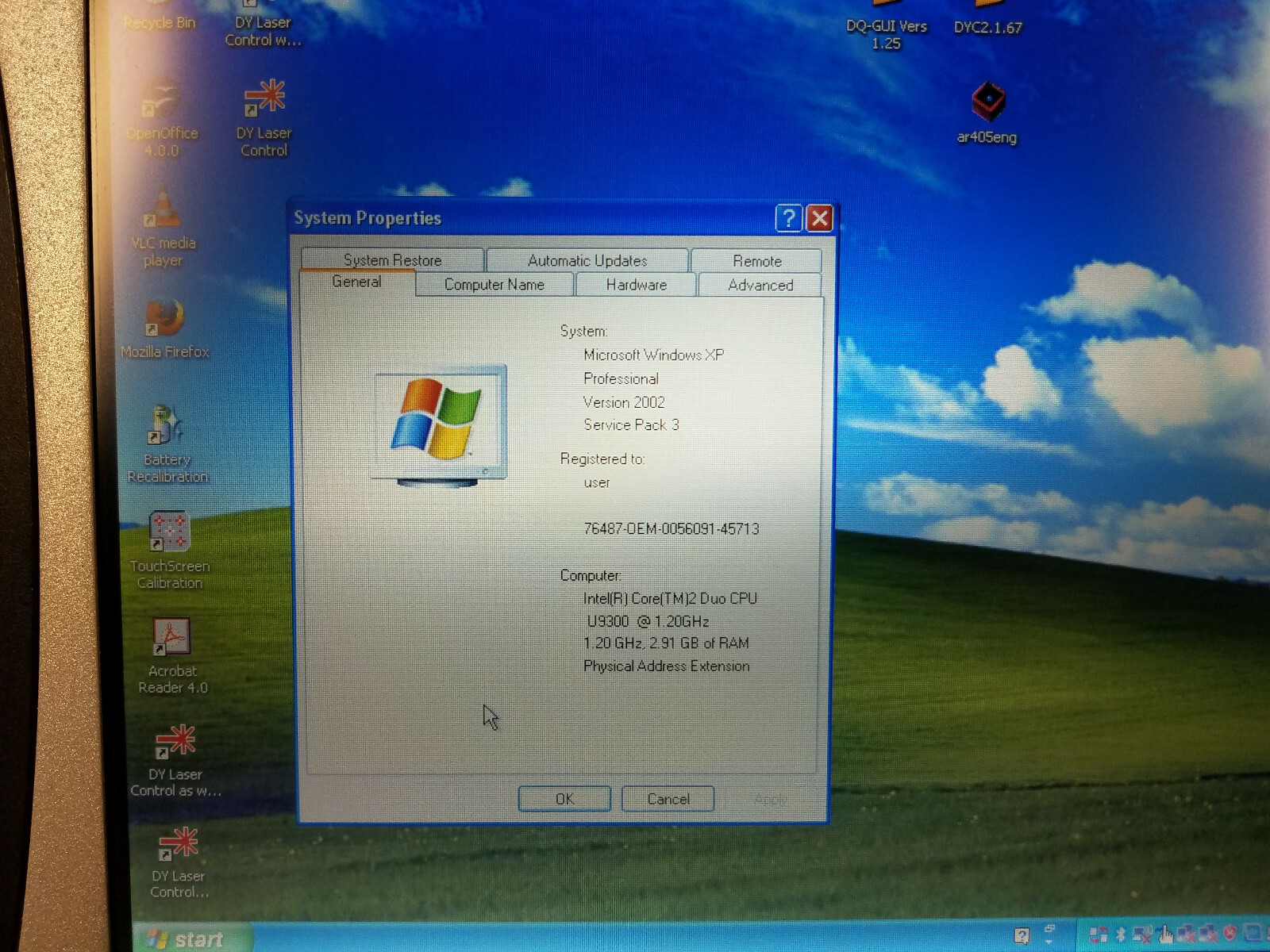The image size is (1270, 952).
Task: Click the language bar help icon in taskbar
Action: coord(1022,936)
